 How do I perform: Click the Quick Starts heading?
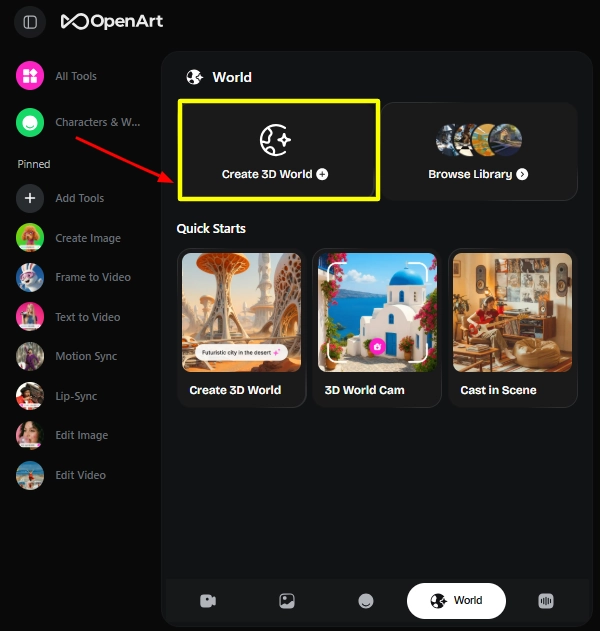(211, 229)
